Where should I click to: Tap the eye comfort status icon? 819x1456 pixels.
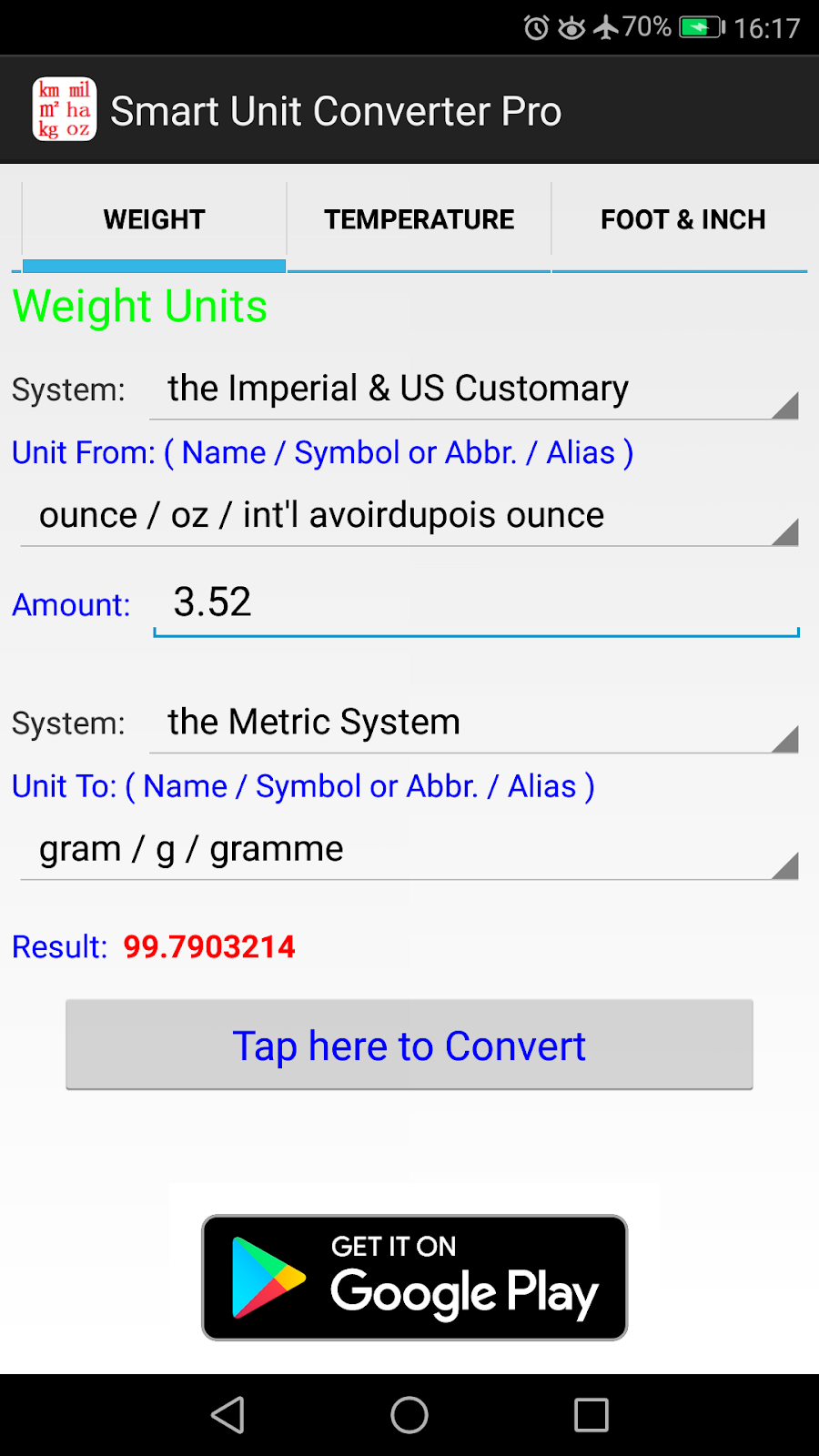point(571,28)
